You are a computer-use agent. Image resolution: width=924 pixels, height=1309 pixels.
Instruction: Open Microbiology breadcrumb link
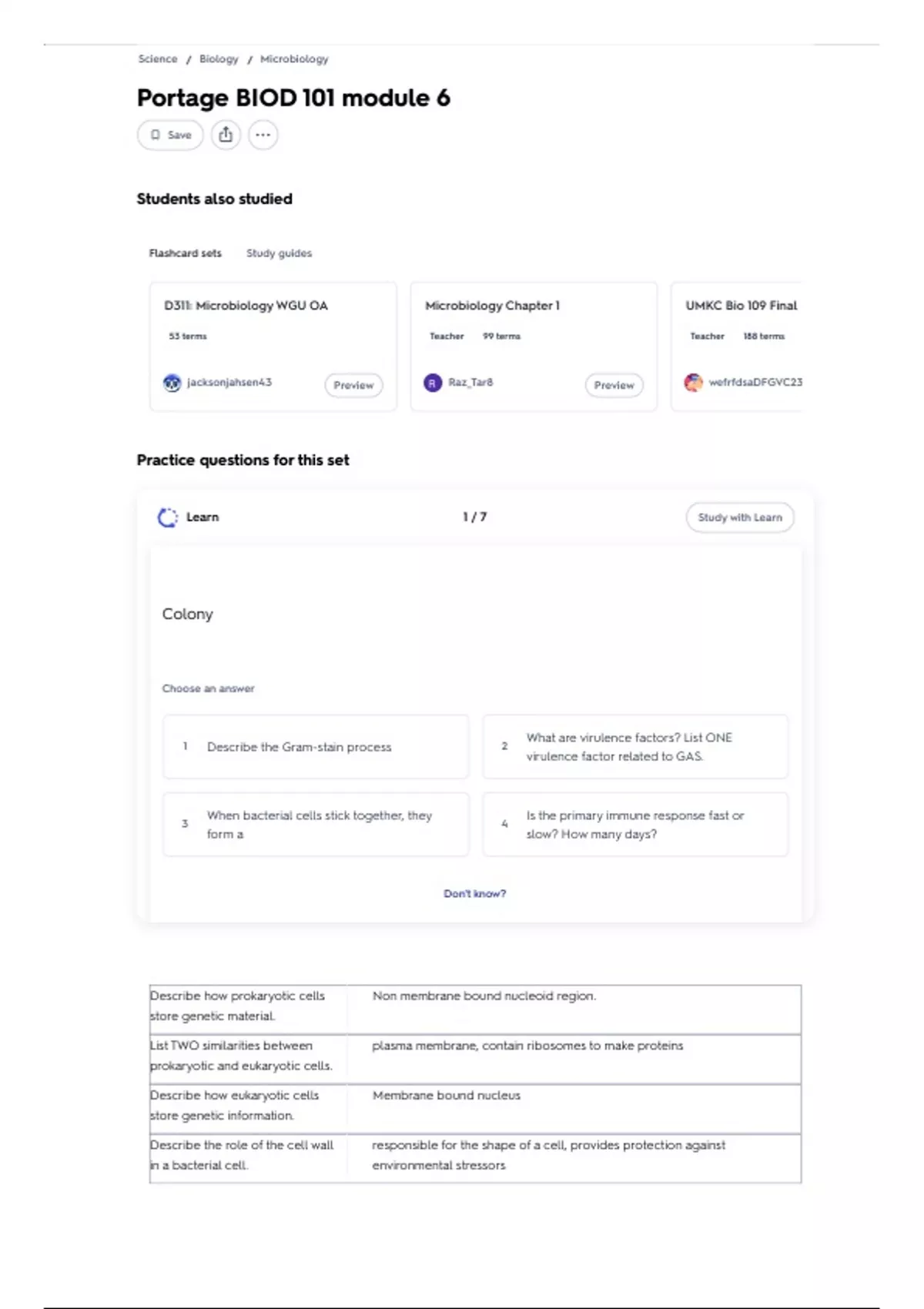294,59
